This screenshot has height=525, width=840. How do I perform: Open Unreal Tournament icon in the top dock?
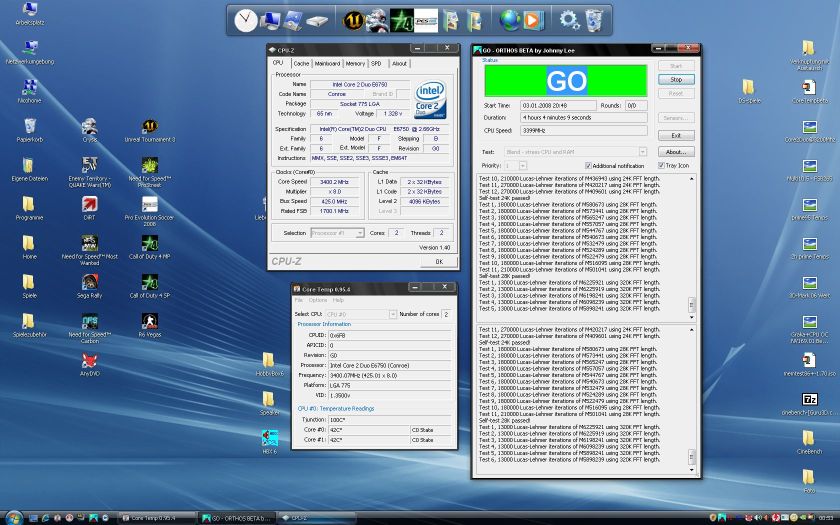coord(353,20)
